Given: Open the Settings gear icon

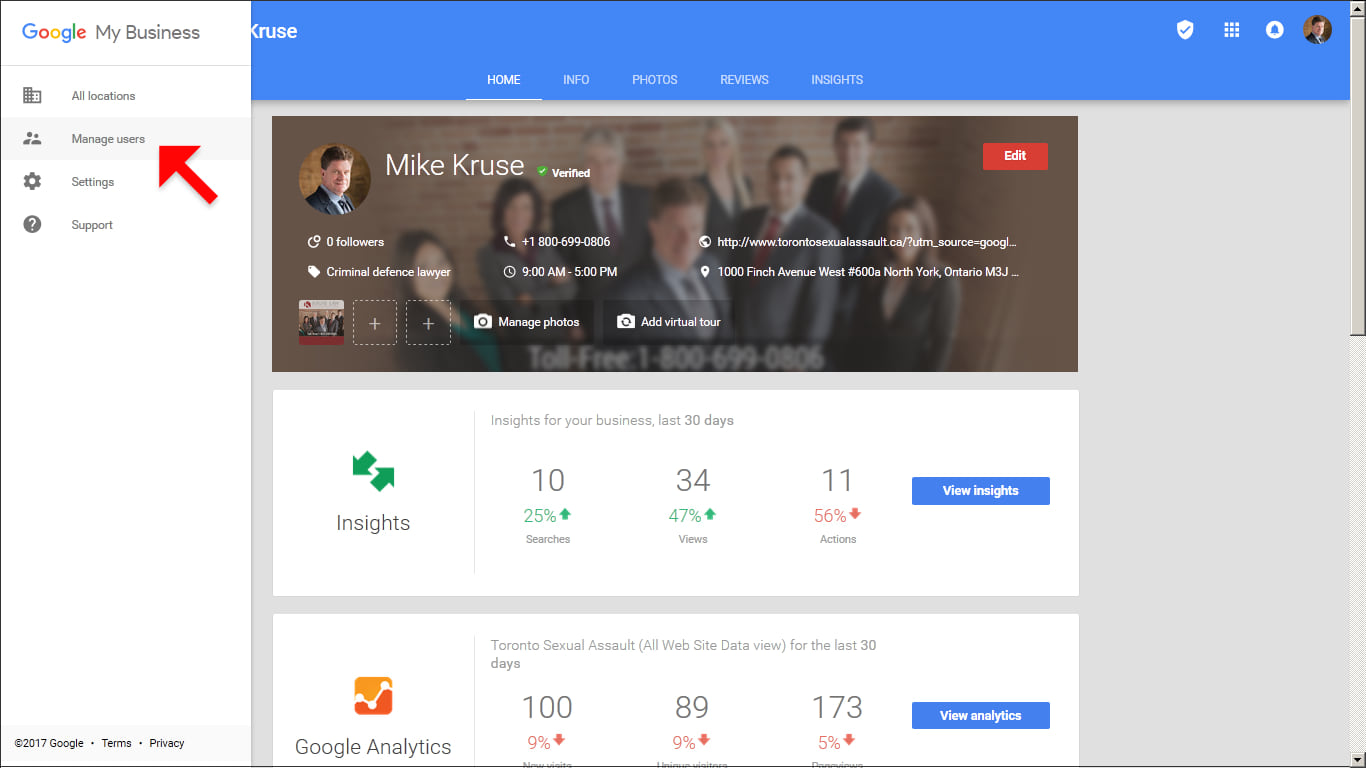Looking at the screenshot, I should (32, 182).
